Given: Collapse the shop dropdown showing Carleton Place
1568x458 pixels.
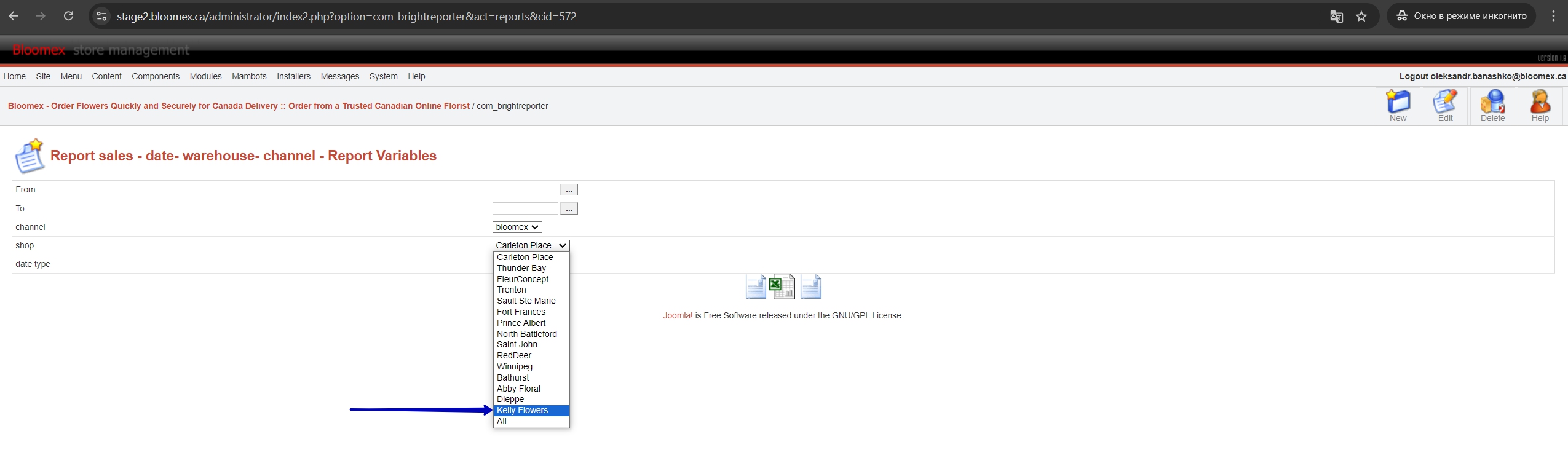Looking at the screenshot, I should pyautogui.click(x=531, y=245).
